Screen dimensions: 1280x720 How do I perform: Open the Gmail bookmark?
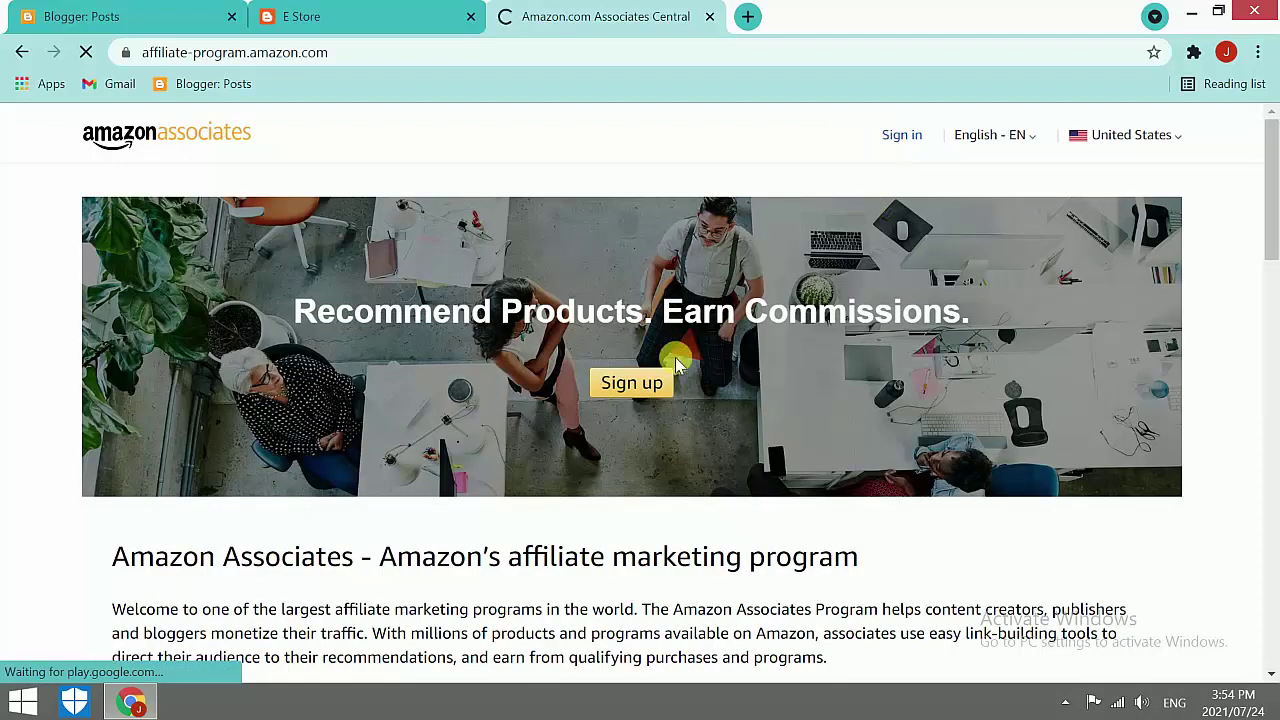pyautogui.click(x=108, y=84)
